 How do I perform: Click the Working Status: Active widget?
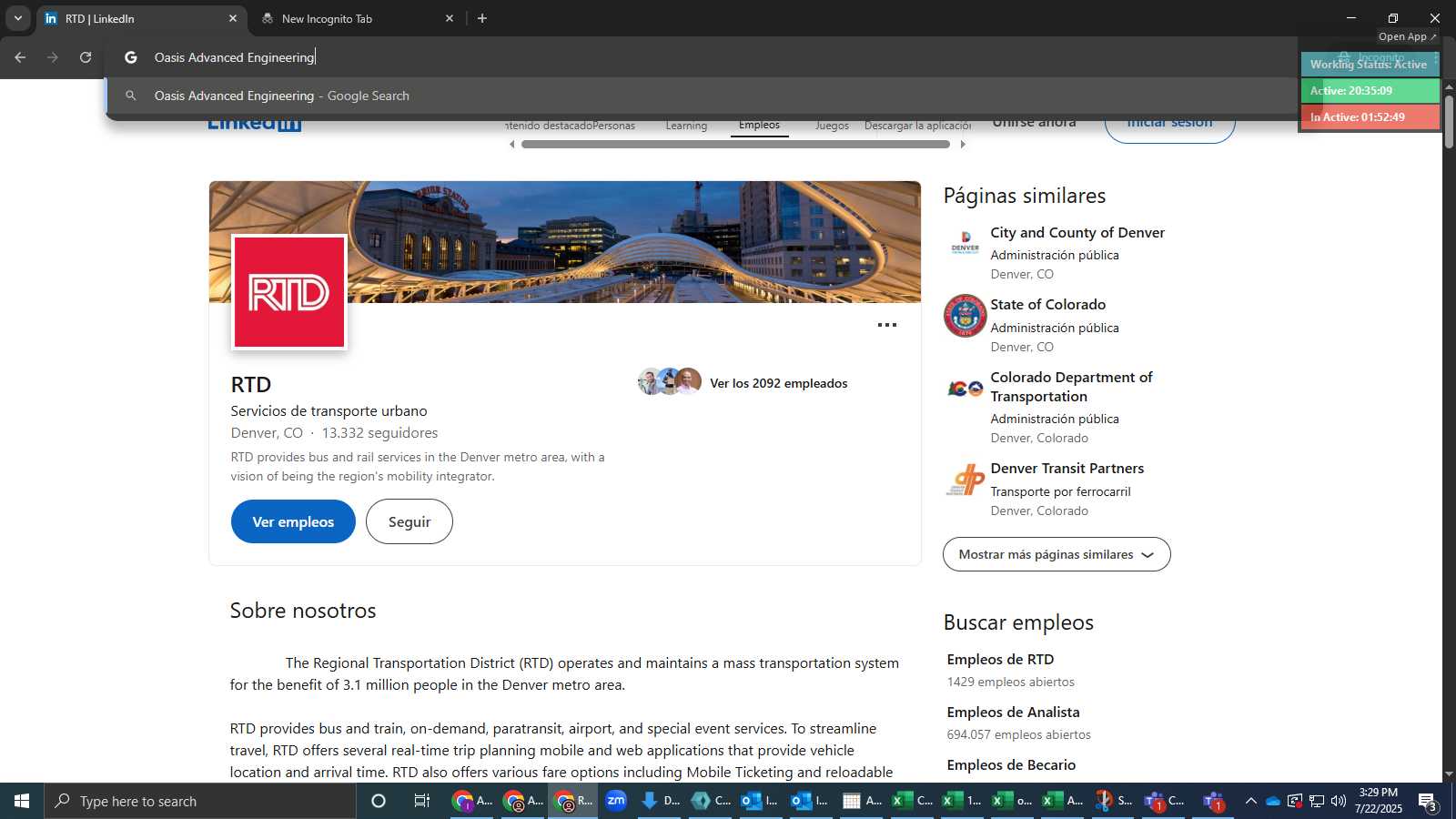click(1370, 64)
